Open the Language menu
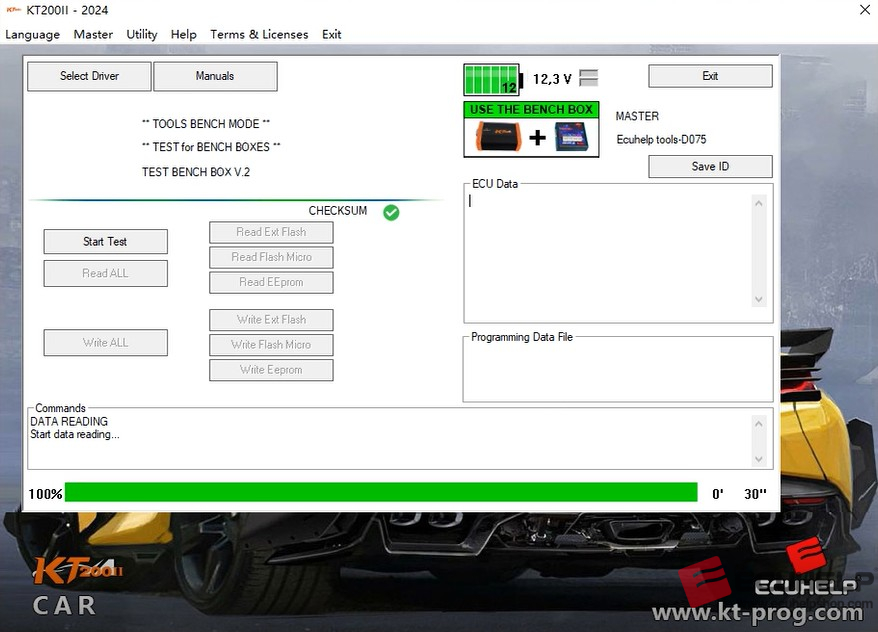 pos(32,34)
